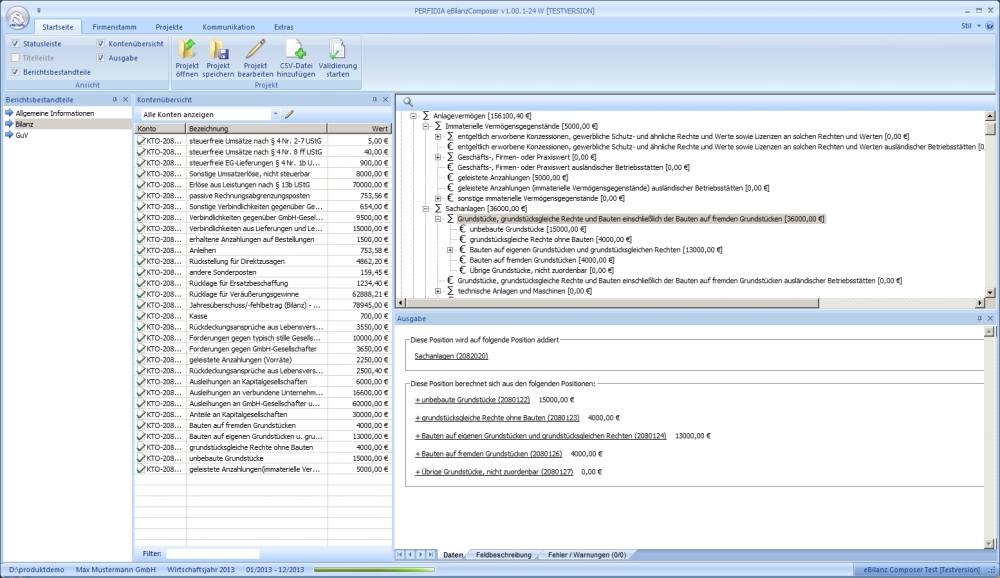Screen dimensions: 1000x578
Task: Click the sum icon beside Anlagevermögen
Action: (425, 115)
